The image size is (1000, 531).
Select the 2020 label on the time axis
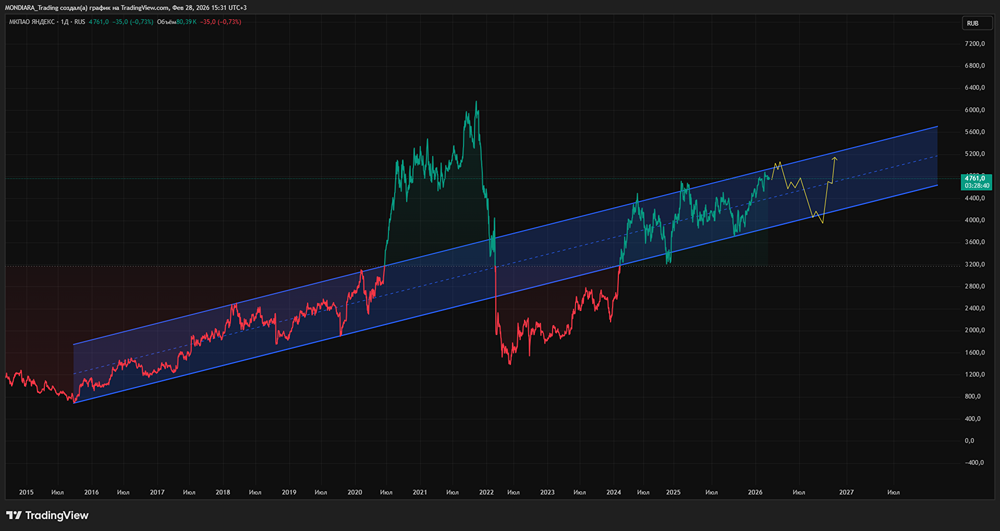tap(355, 492)
